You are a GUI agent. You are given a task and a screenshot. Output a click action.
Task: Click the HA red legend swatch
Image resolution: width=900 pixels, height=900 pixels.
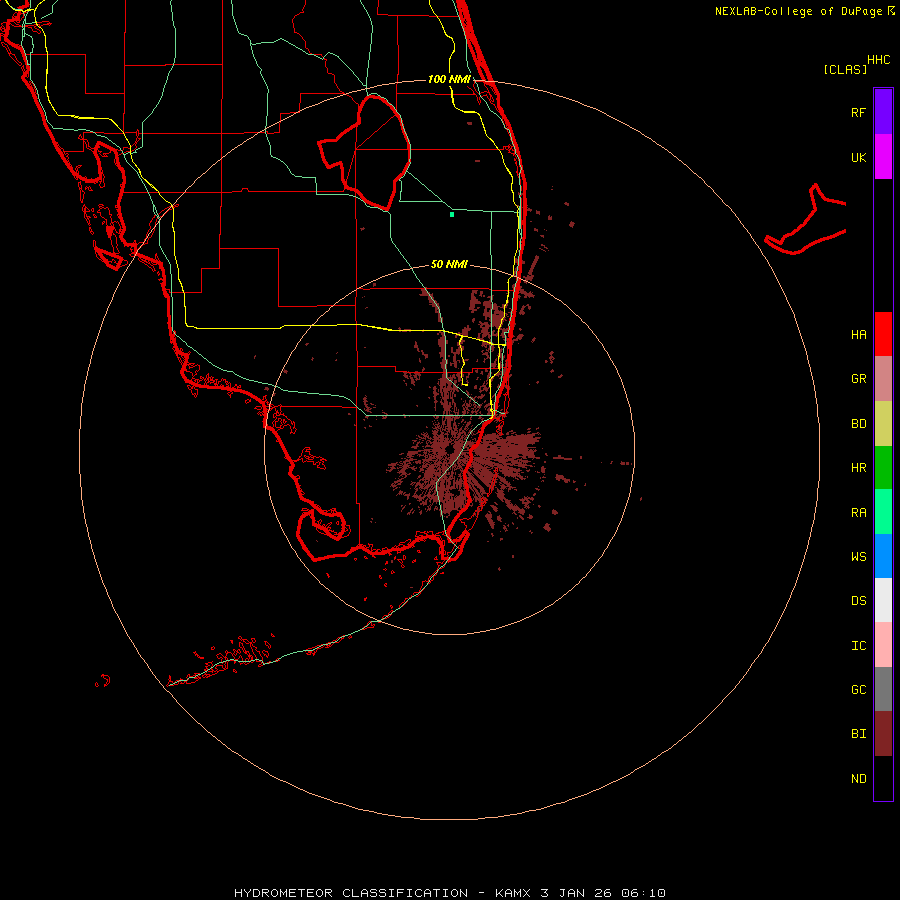[883, 334]
